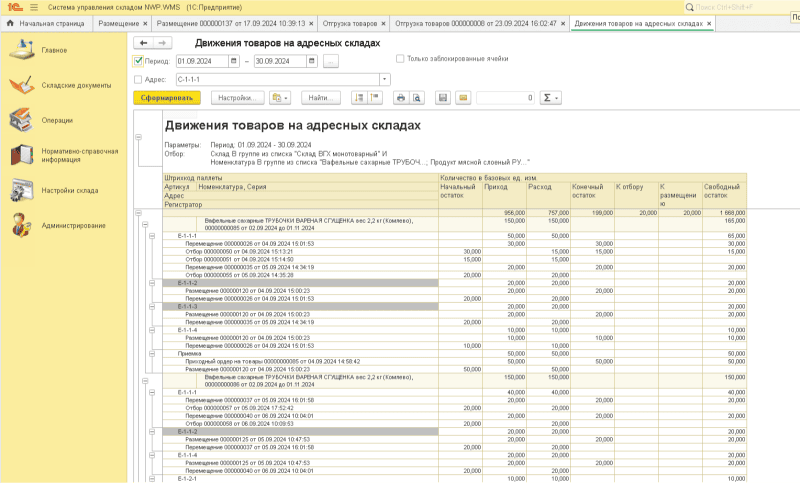The height and width of the screenshot is (483, 800).
Task: Open the Нормативно-справочная информация section icon
Action: (x=22, y=155)
